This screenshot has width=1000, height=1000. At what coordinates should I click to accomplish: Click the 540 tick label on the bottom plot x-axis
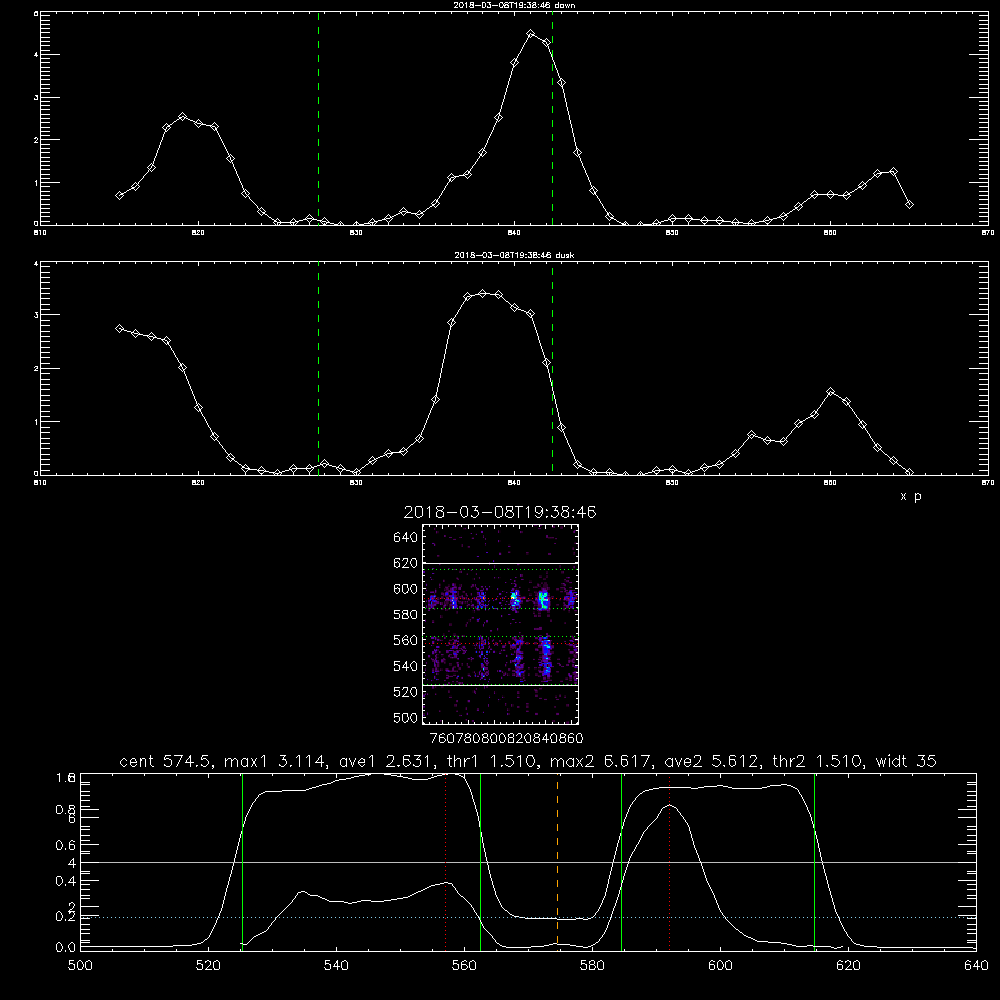336,966
